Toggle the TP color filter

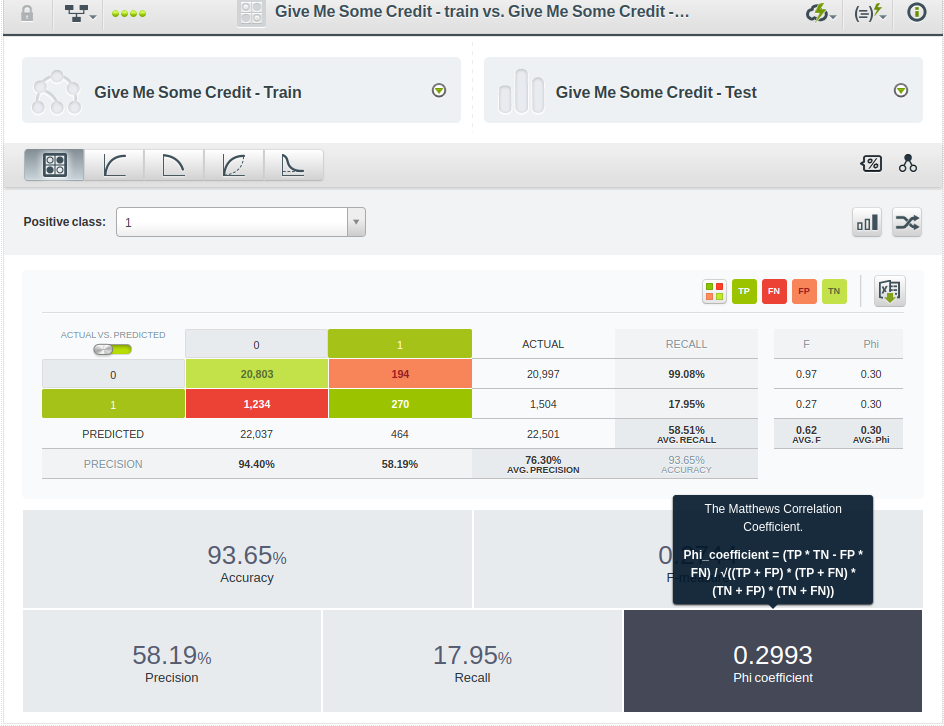click(x=744, y=291)
